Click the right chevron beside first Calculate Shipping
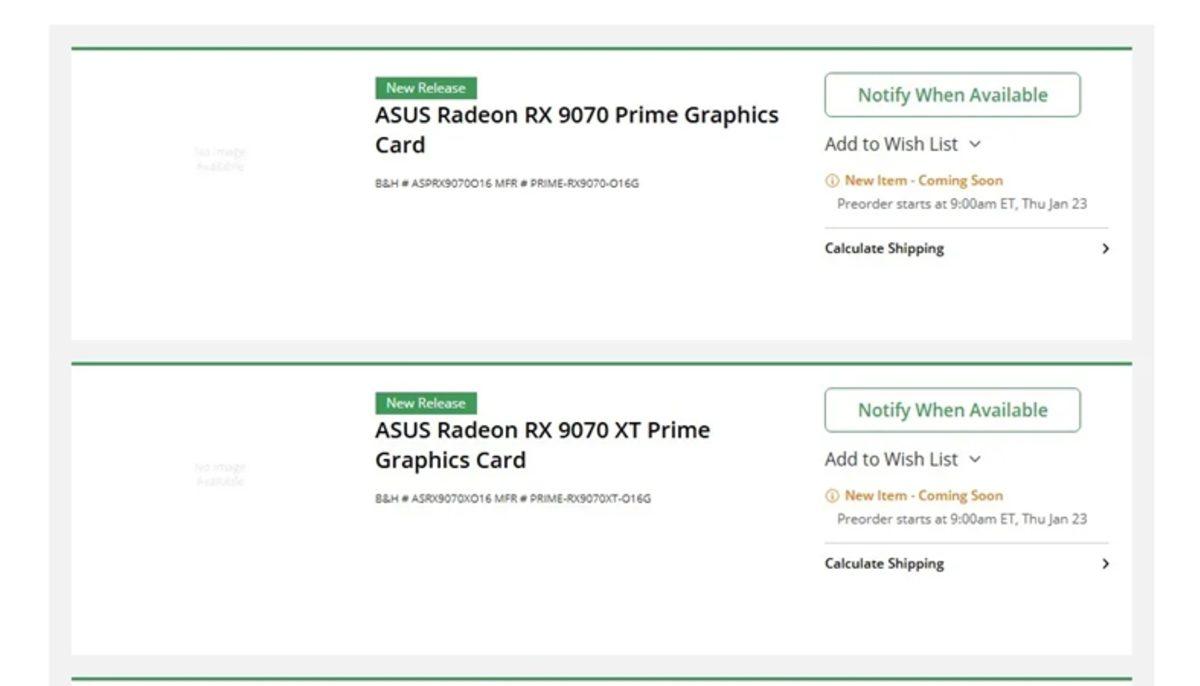 point(1106,248)
